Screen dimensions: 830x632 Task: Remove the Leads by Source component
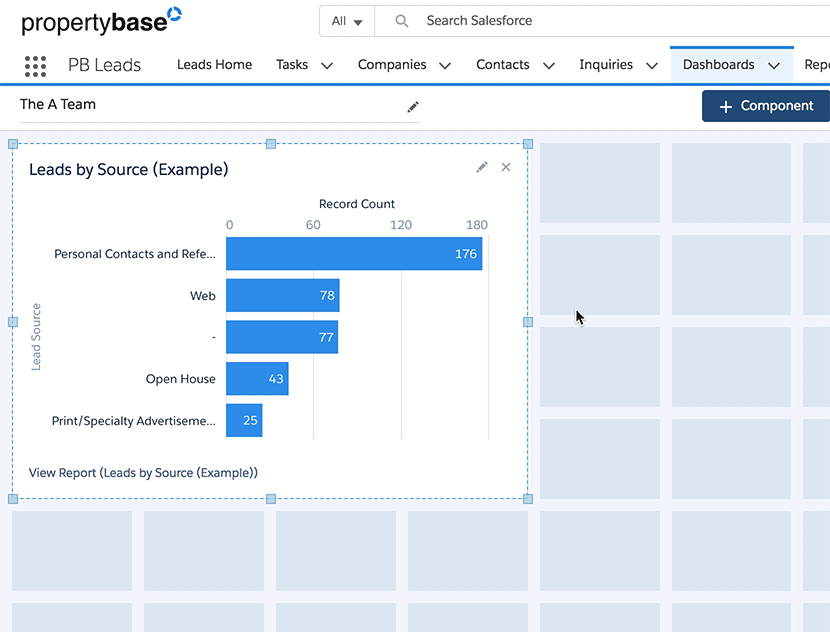[506, 167]
